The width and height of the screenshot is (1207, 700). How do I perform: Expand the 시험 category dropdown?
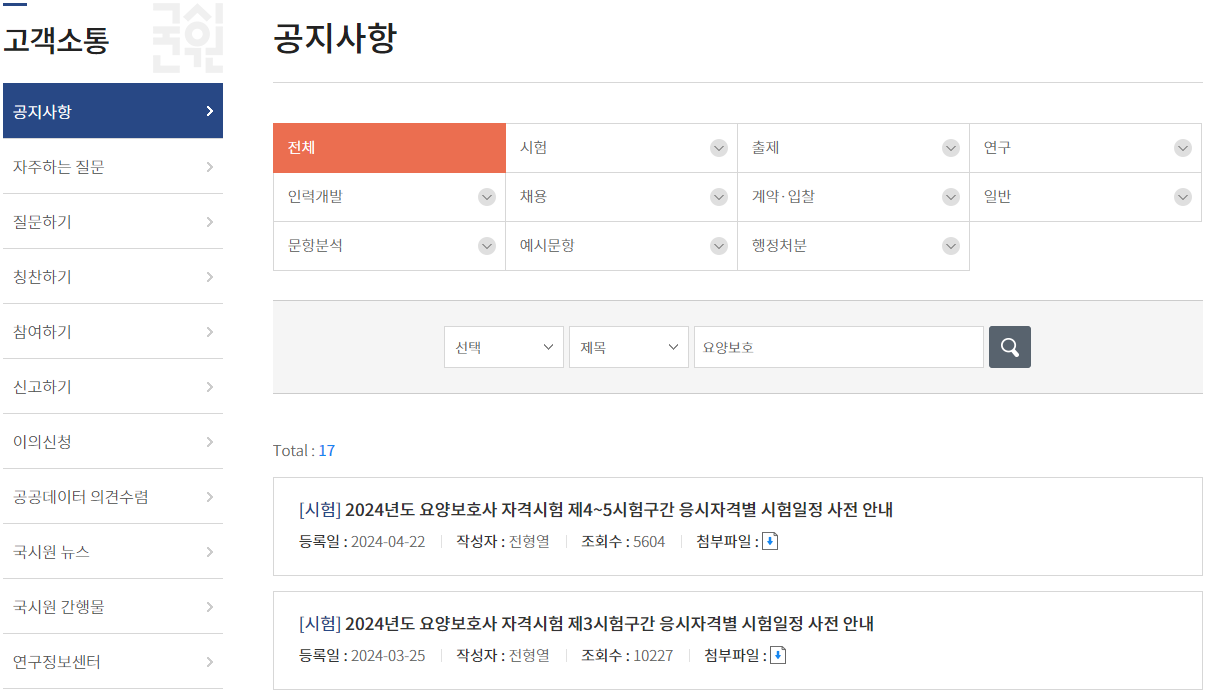(718, 147)
